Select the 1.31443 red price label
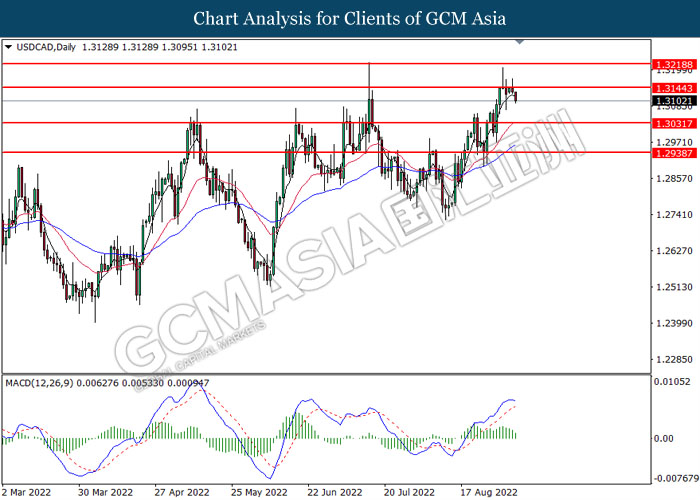Viewport: 700px width, 500px height. (675, 88)
